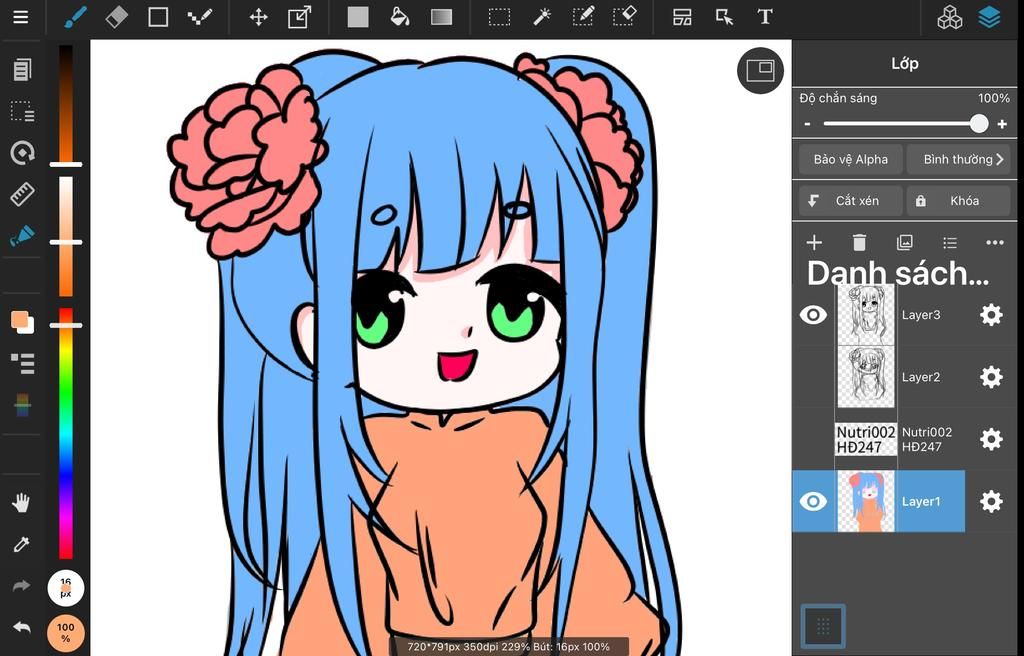The width and height of the screenshot is (1024, 656).
Task: Click the rainbow hue slider bar
Action: pos(66,433)
